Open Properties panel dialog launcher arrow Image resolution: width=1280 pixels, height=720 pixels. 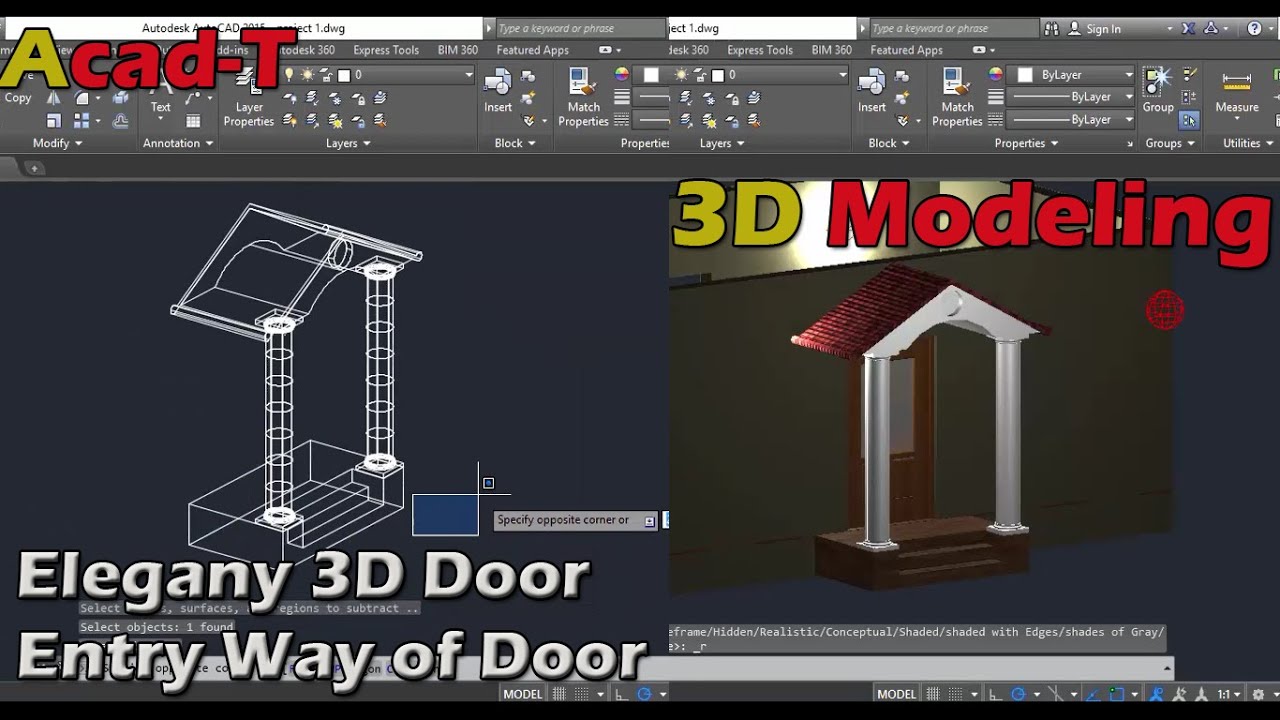coord(1130,143)
